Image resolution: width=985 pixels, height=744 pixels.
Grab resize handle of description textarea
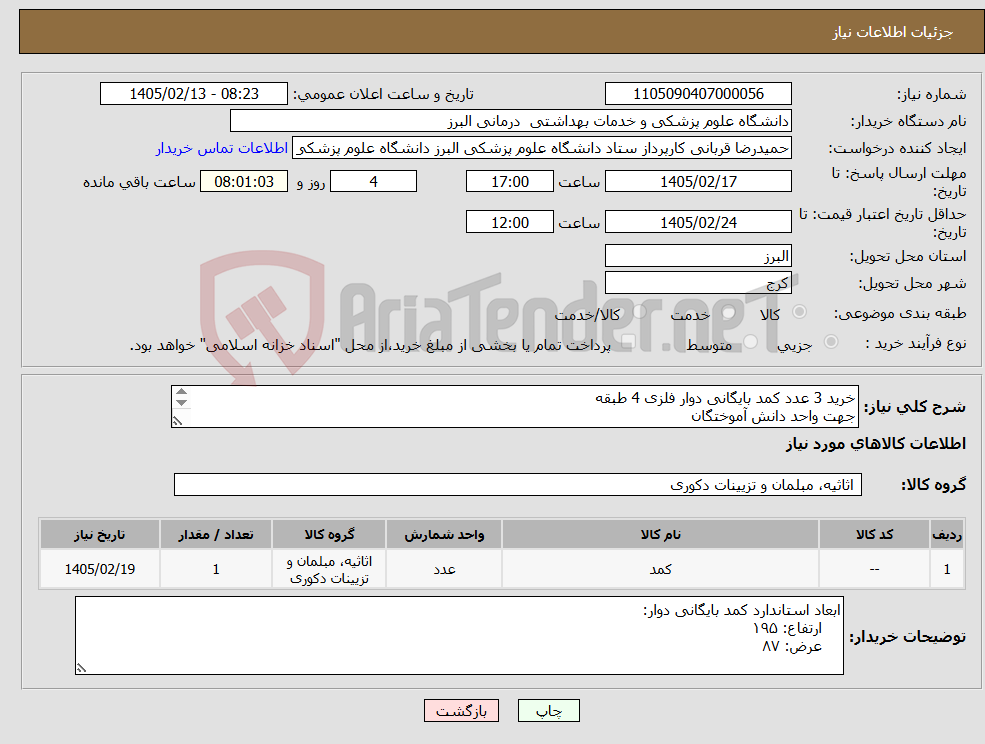point(177,421)
